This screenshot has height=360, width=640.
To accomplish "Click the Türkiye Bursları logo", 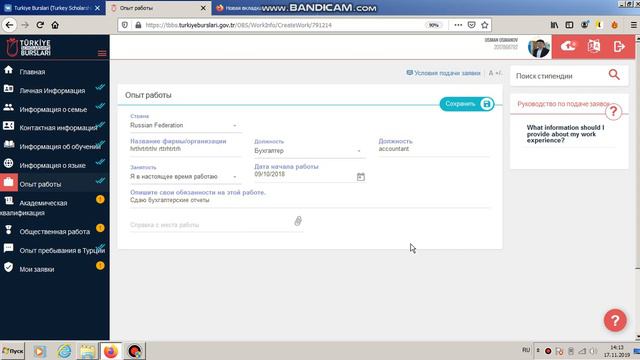I will [x=29, y=47].
